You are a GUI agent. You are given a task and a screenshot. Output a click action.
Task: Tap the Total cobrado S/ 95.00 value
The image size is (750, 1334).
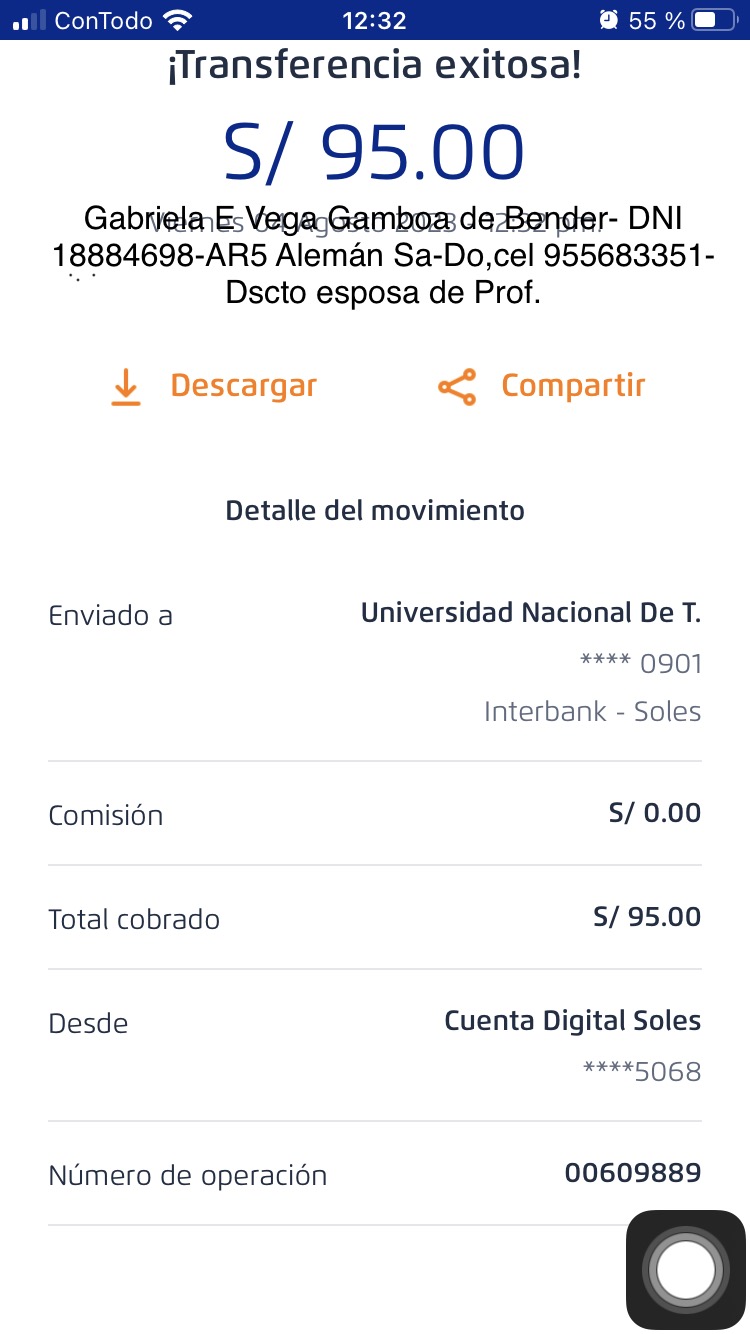[646, 917]
